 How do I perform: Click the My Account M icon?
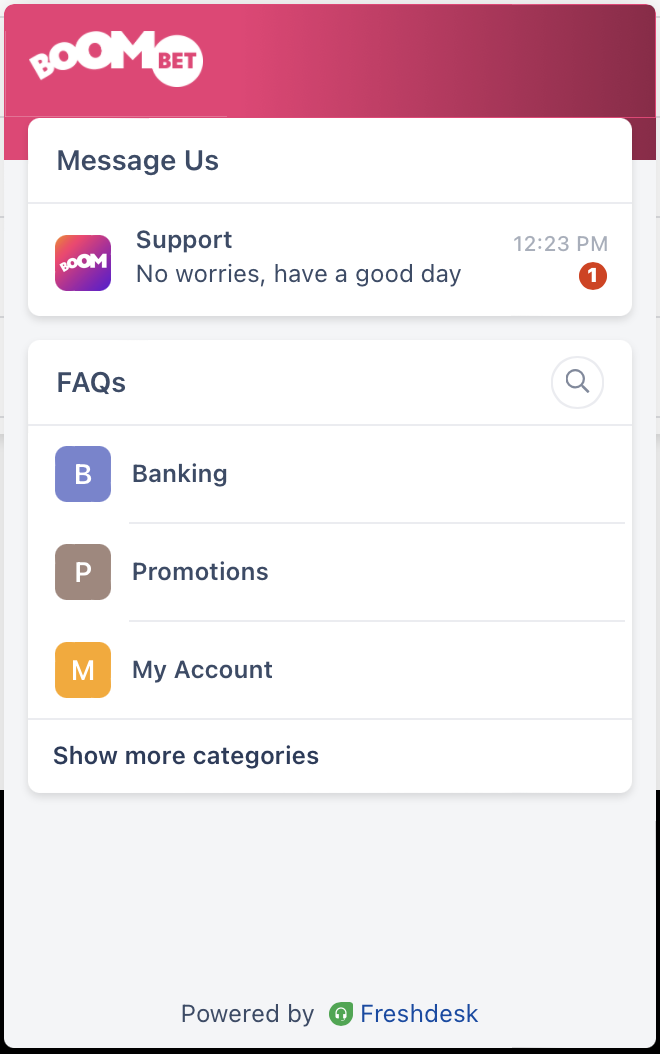pyautogui.click(x=83, y=670)
